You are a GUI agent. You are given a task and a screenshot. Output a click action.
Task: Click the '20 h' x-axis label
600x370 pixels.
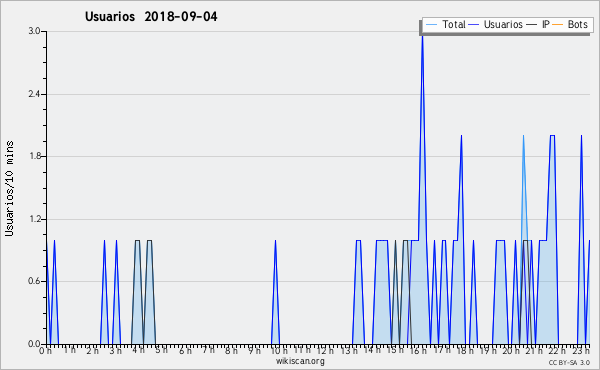click(511, 351)
